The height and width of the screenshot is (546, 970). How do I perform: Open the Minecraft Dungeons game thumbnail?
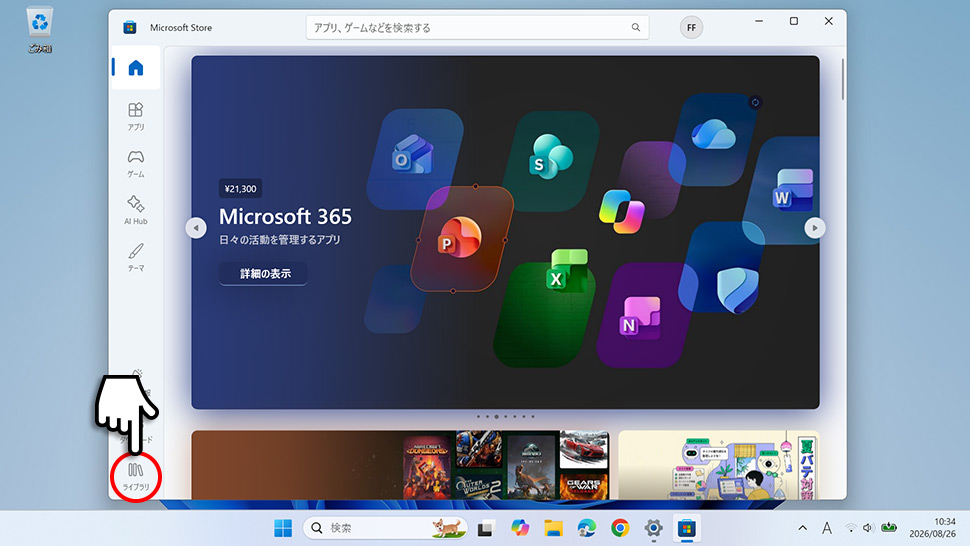coord(427,466)
